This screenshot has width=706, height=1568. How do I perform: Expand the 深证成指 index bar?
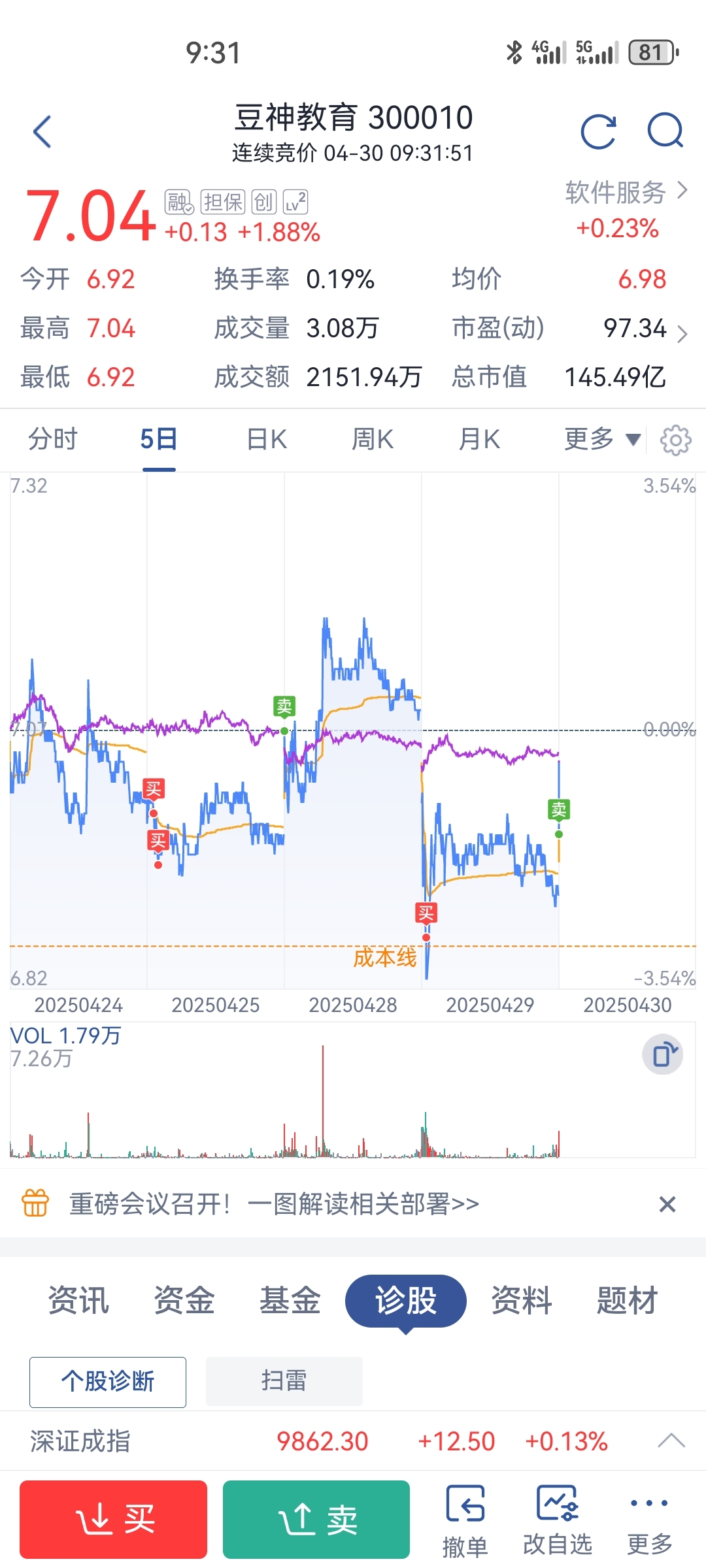tap(671, 1441)
